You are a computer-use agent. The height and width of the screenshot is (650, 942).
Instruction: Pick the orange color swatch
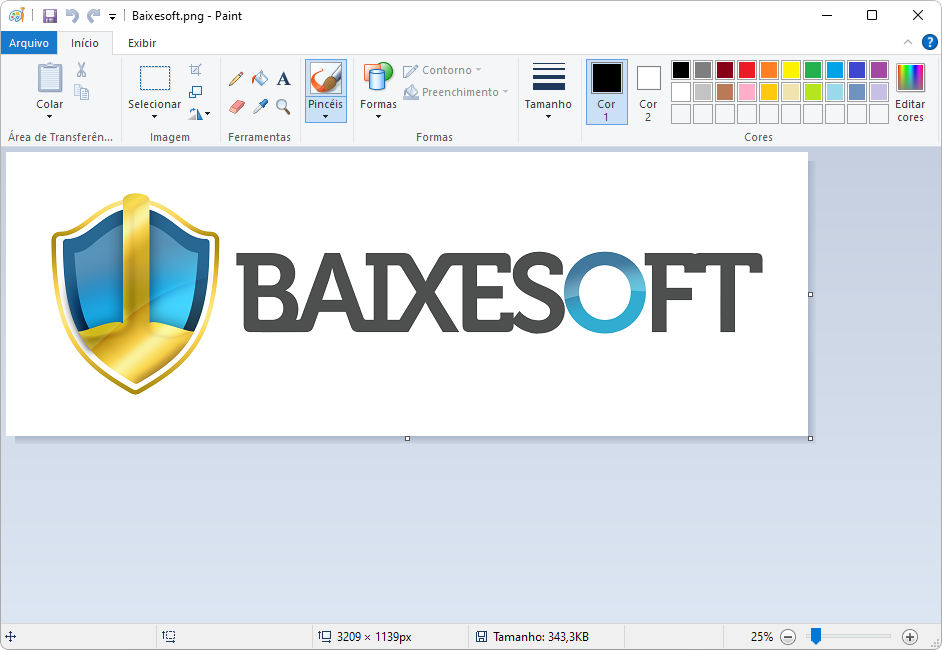768,70
